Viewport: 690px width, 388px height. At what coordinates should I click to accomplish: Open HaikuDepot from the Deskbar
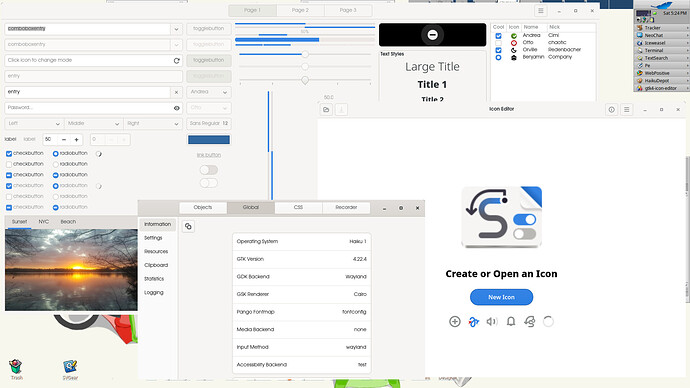pos(661,81)
